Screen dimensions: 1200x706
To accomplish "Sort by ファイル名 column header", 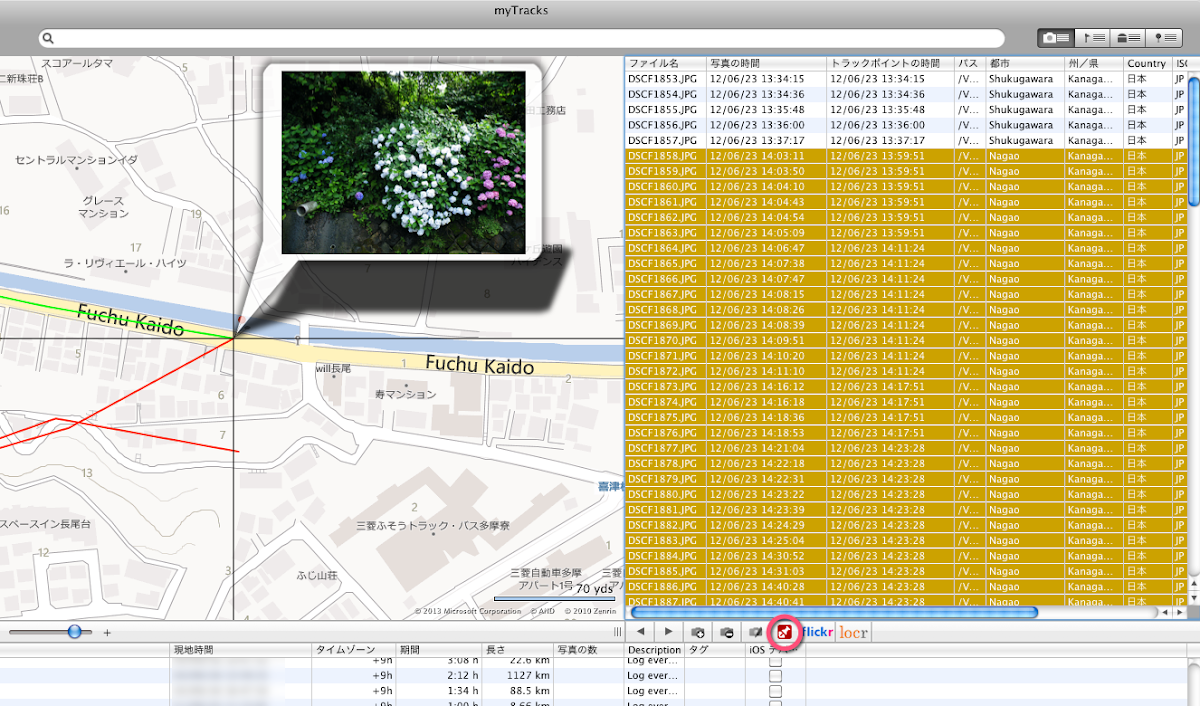I will coord(665,63).
